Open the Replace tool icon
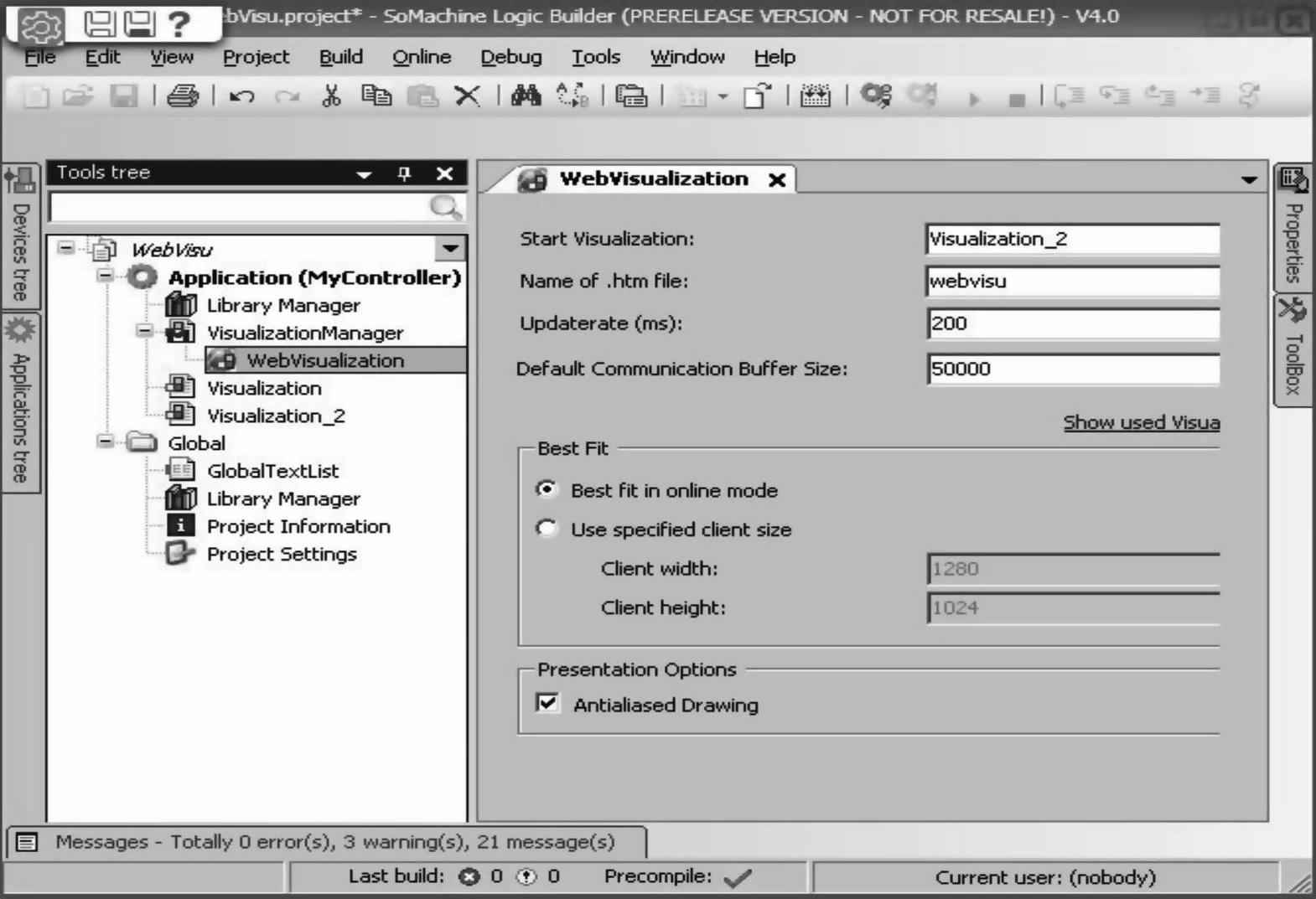 pyautogui.click(x=573, y=96)
